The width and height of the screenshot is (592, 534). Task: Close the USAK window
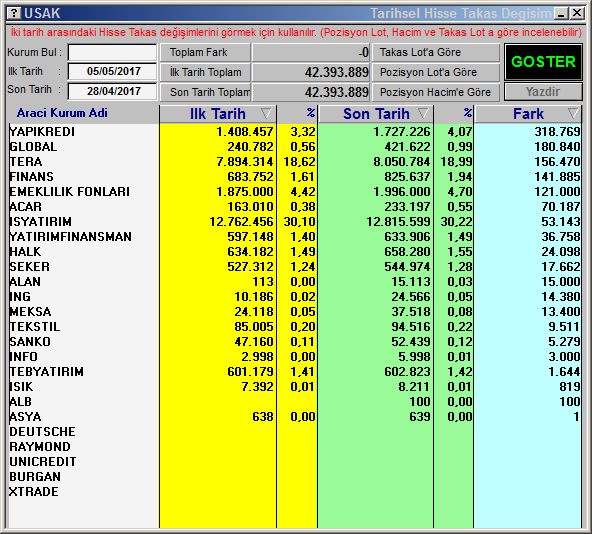(x=577, y=14)
